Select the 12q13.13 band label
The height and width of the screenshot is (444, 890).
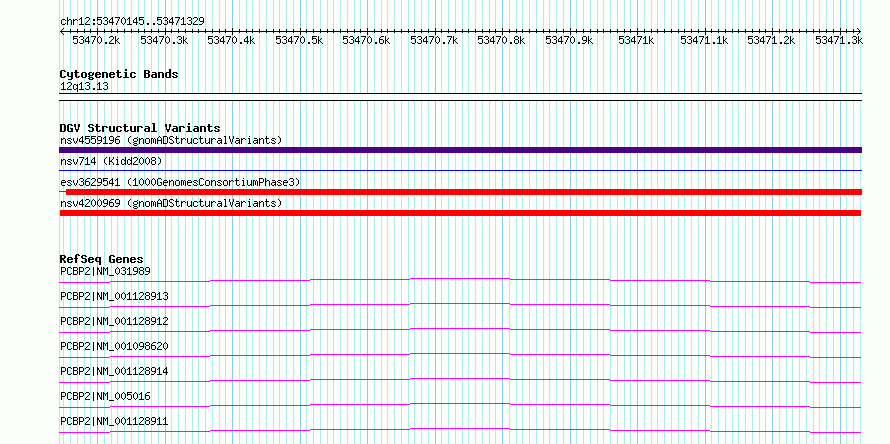point(85,86)
